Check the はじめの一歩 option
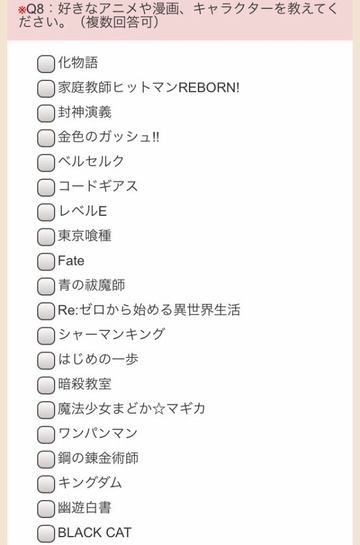360x545 pixels. click(x=46, y=360)
